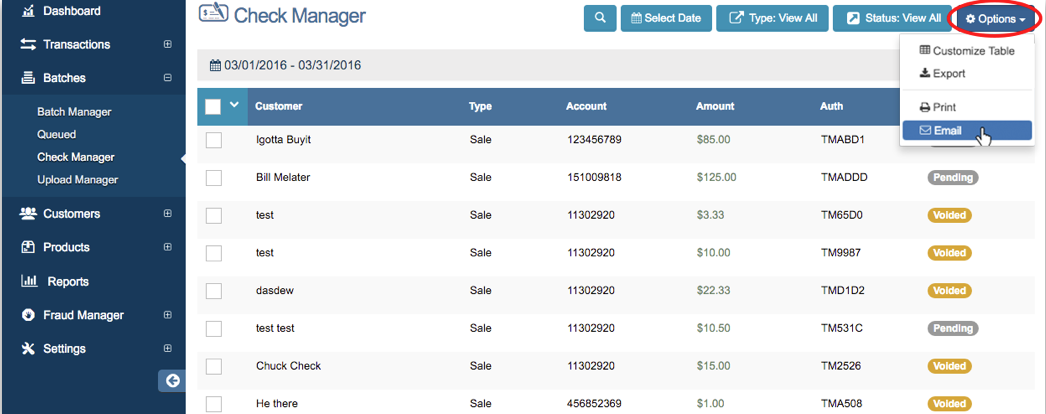Screen dimensions: 1046x414
Task: Expand the Transactions sidebar section
Action: coord(167,45)
